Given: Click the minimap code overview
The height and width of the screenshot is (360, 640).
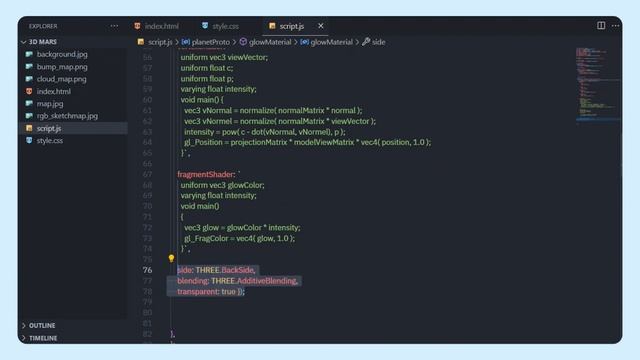Looking at the screenshot, I should pos(598,85).
